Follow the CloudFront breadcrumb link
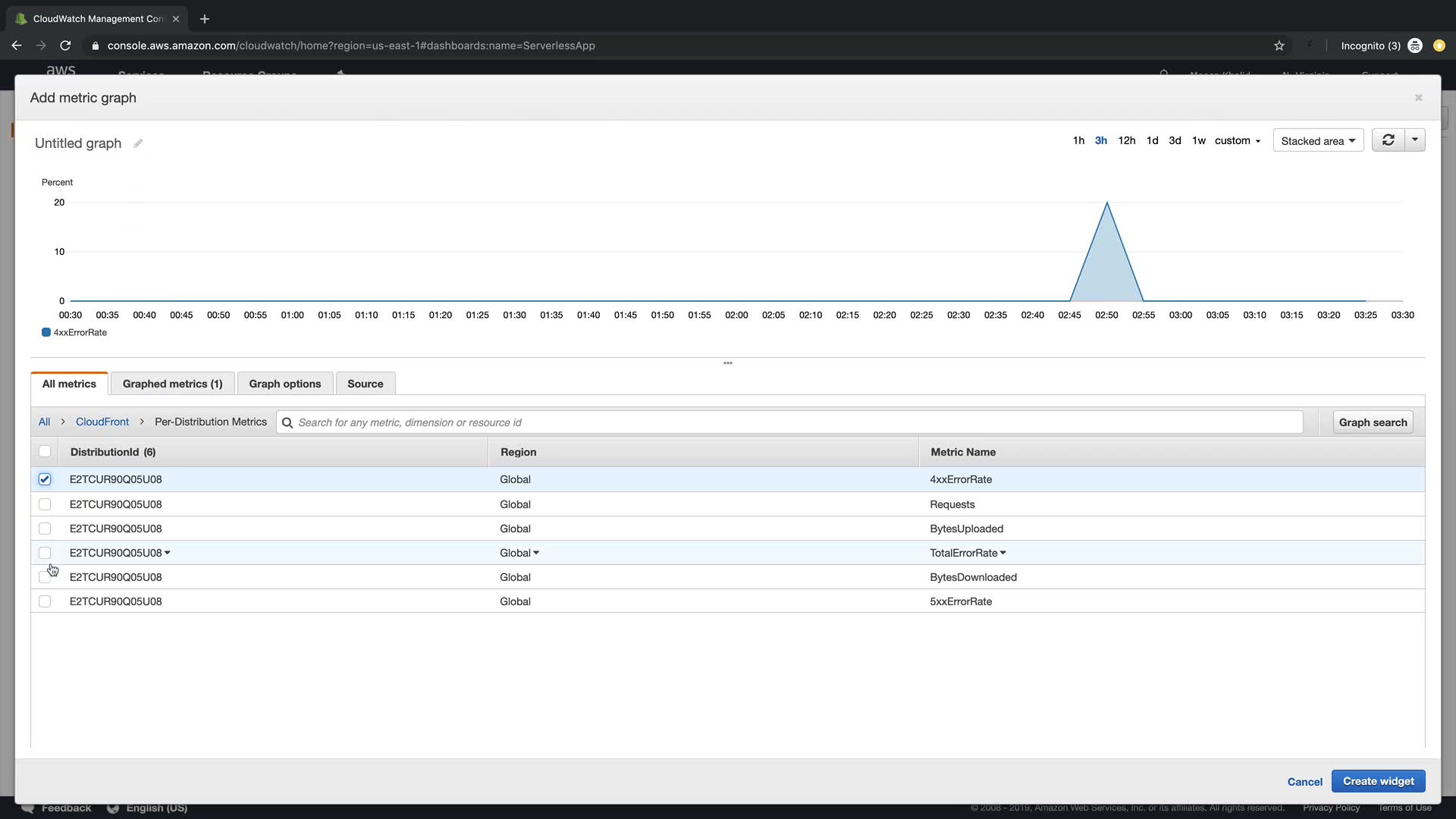This screenshot has width=1456, height=819. (x=102, y=422)
